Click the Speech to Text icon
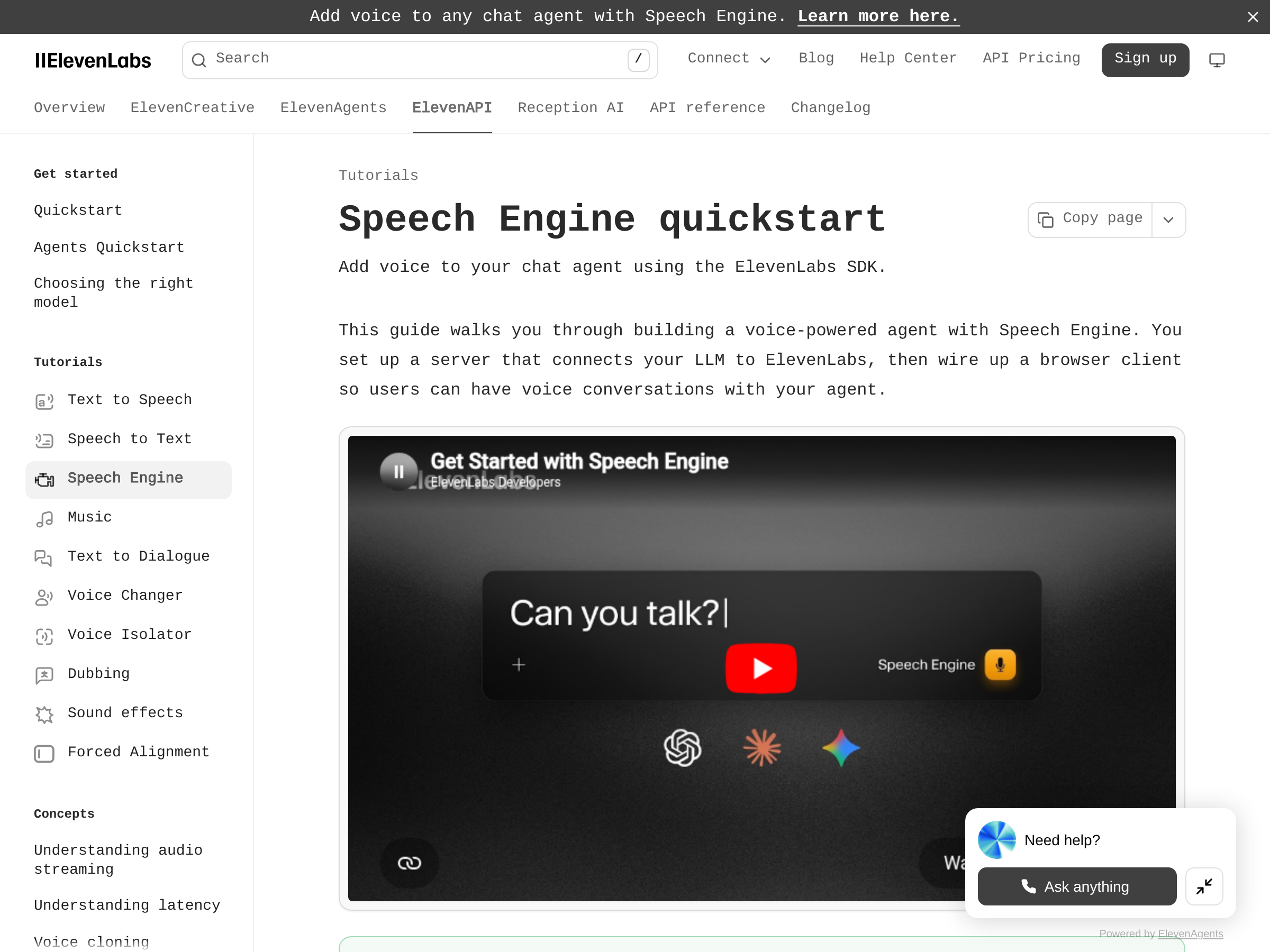 [x=44, y=440]
